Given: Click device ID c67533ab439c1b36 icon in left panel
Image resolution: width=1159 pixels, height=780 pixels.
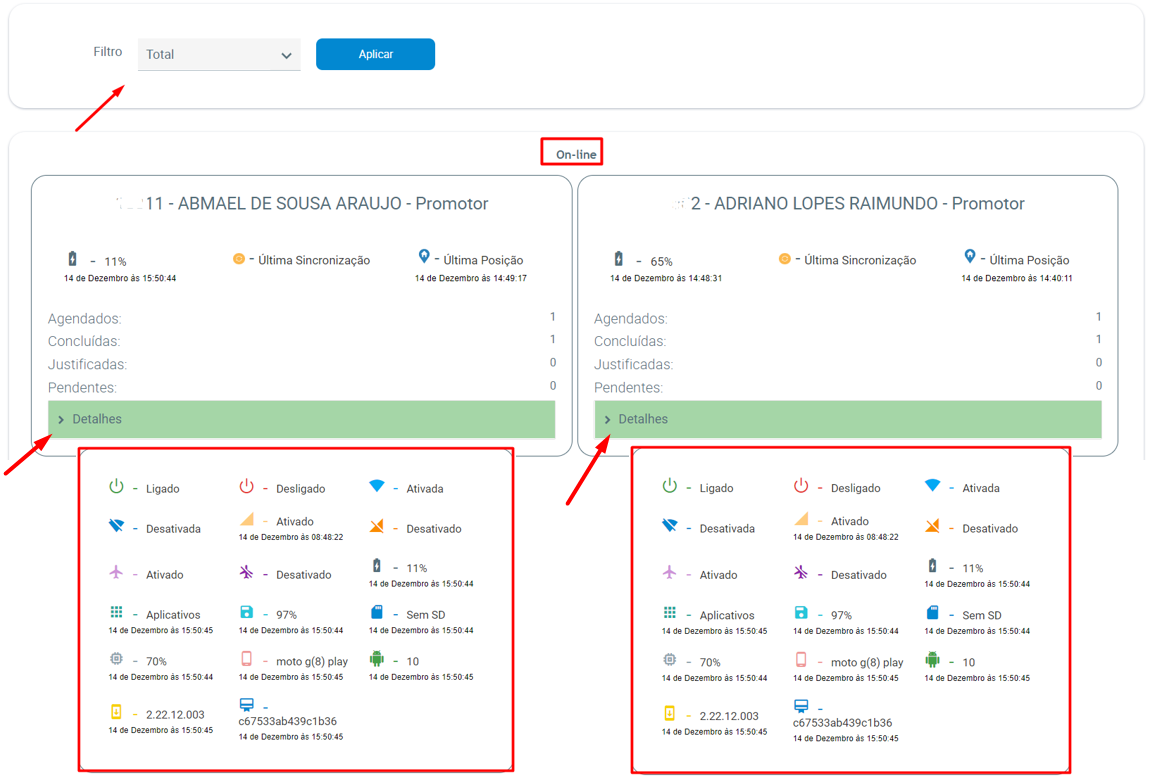Looking at the screenshot, I should click(x=247, y=705).
